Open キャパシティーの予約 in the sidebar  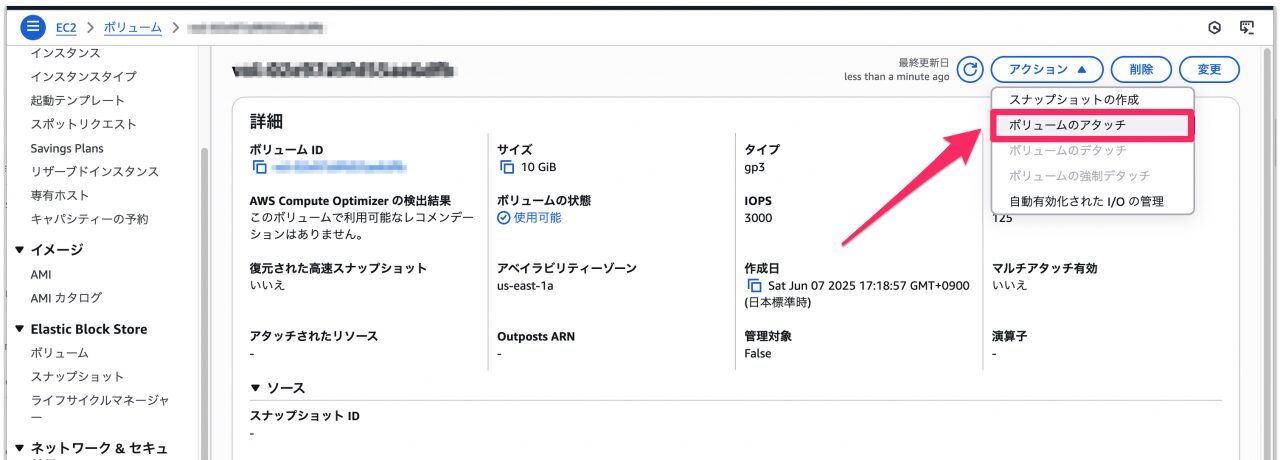coord(89,219)
